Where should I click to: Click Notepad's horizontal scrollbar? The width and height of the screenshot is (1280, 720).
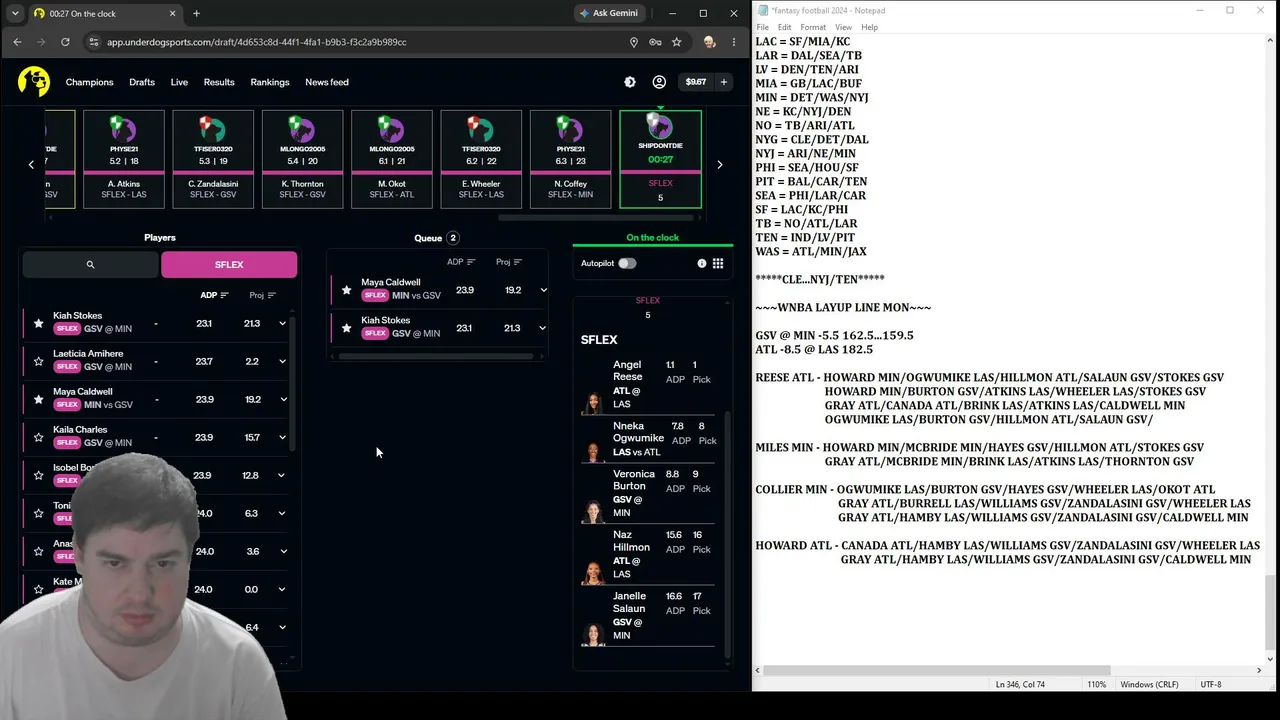(935, 670)
